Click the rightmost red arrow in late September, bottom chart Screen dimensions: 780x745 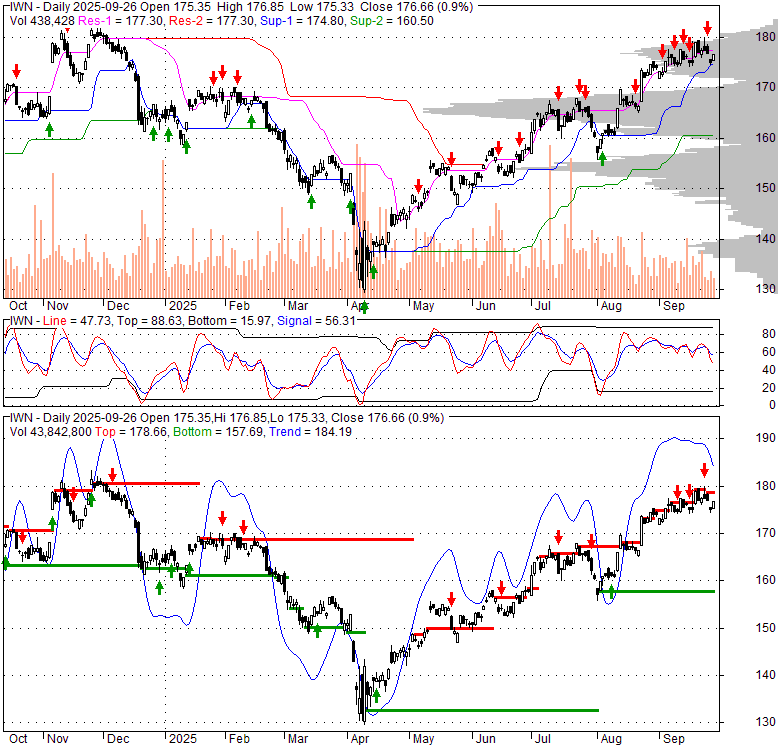704,469
